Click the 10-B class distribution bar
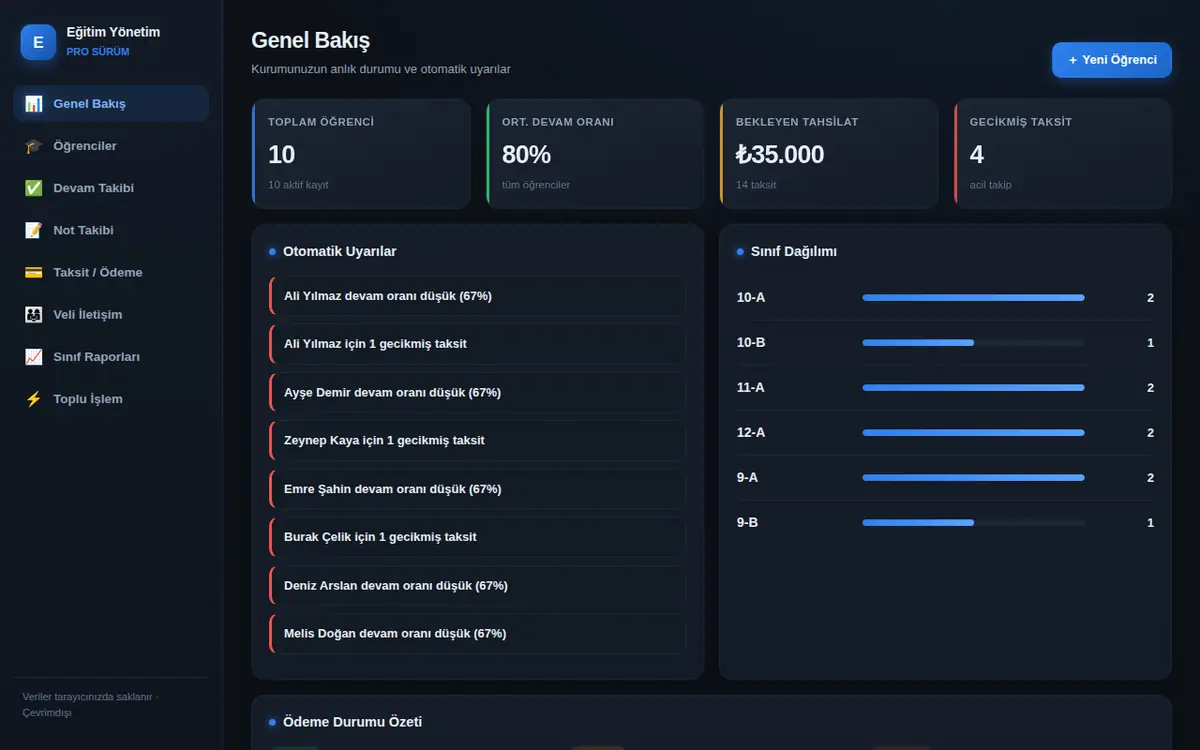1200x750 pixels. (973, 342)
